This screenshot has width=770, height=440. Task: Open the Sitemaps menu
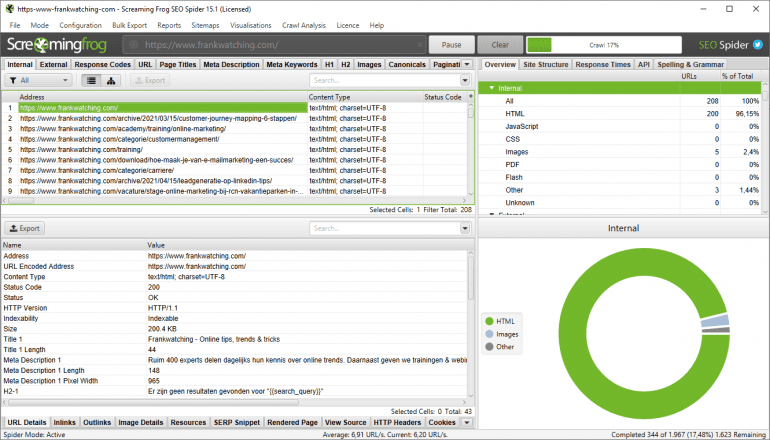pos(205,25)
